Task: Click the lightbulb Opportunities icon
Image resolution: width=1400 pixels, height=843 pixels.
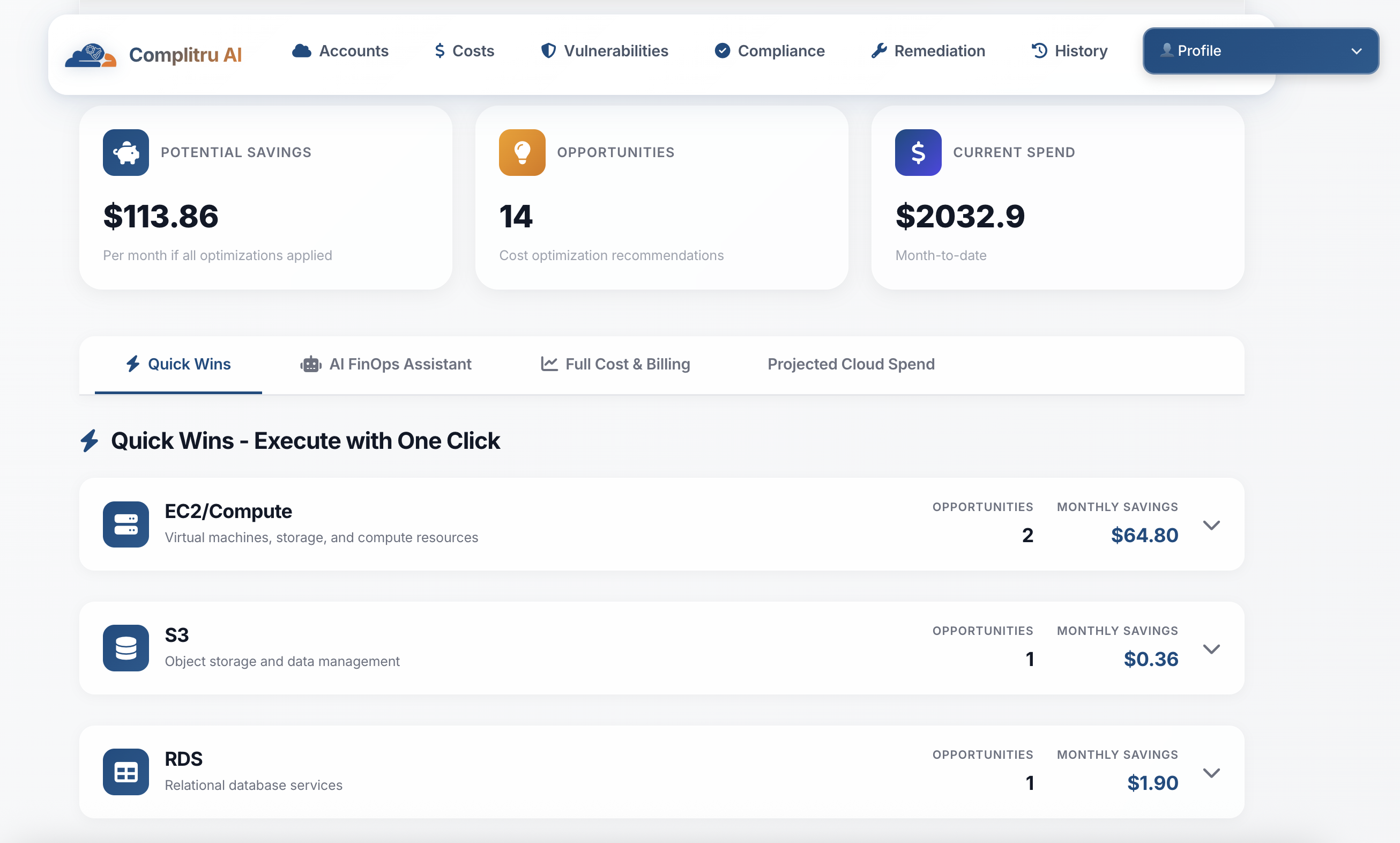Action: point(522,152)
